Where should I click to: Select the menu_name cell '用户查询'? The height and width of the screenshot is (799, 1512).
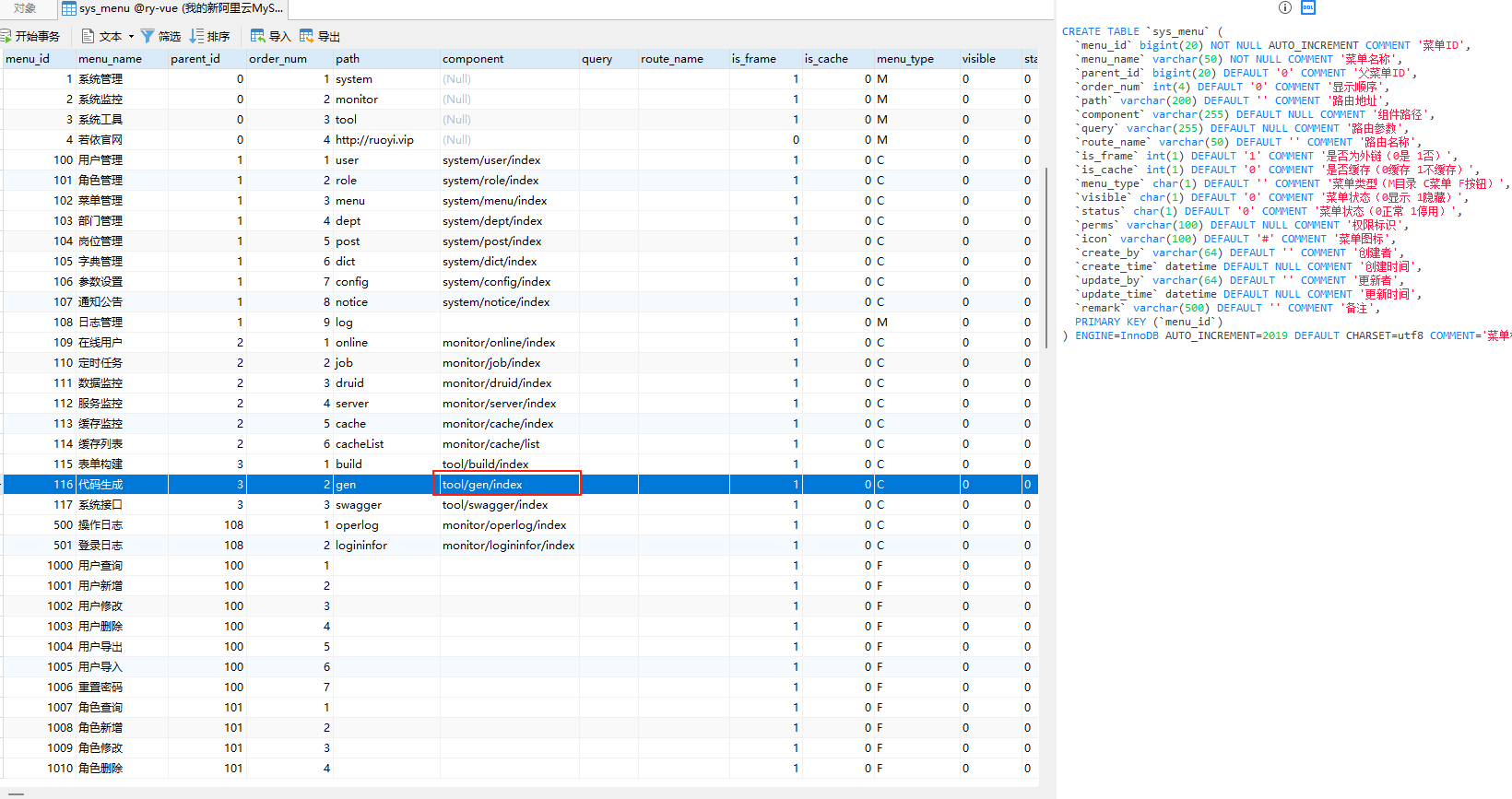pyautogui.click(x=122, y=565)
